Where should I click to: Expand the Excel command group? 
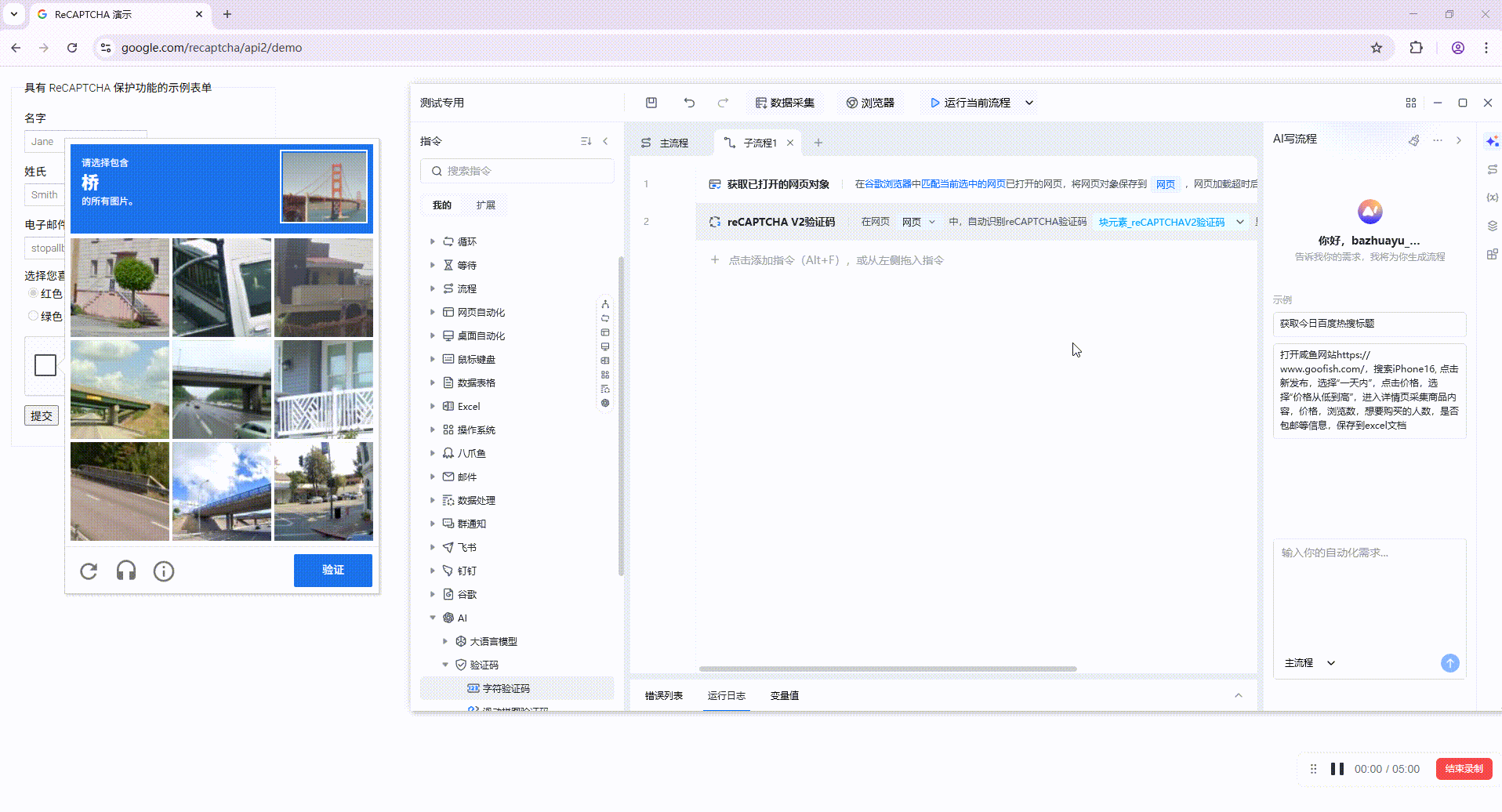[x=433, y=406]
